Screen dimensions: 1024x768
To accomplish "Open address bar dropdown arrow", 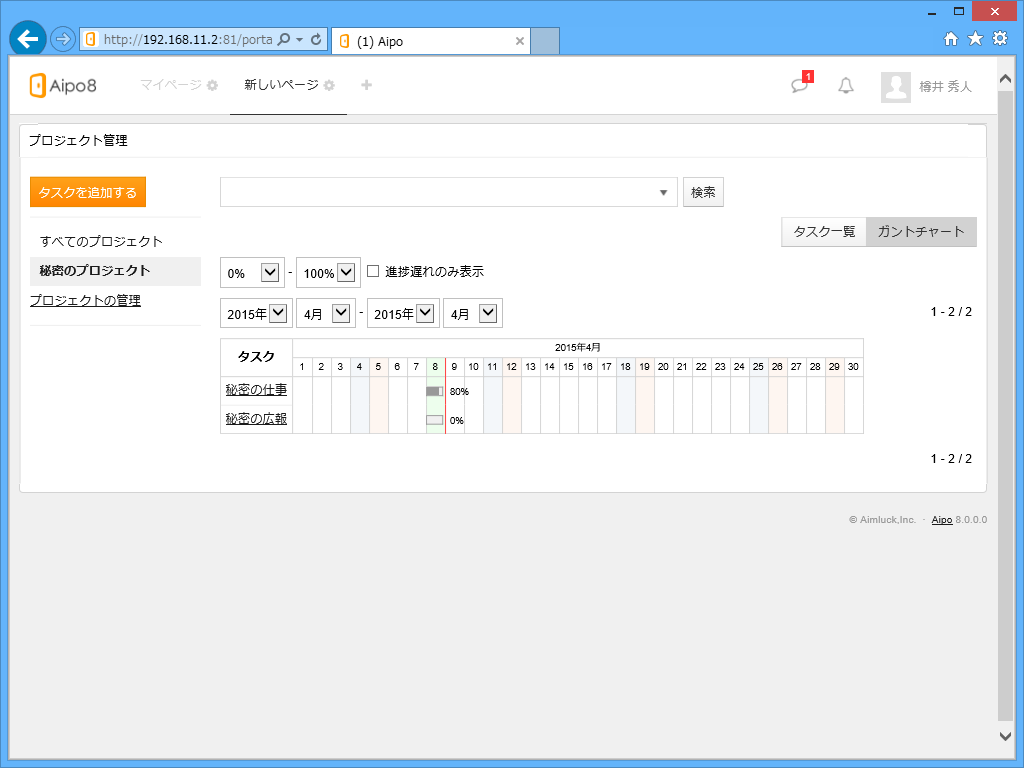I will coord(300,39).
